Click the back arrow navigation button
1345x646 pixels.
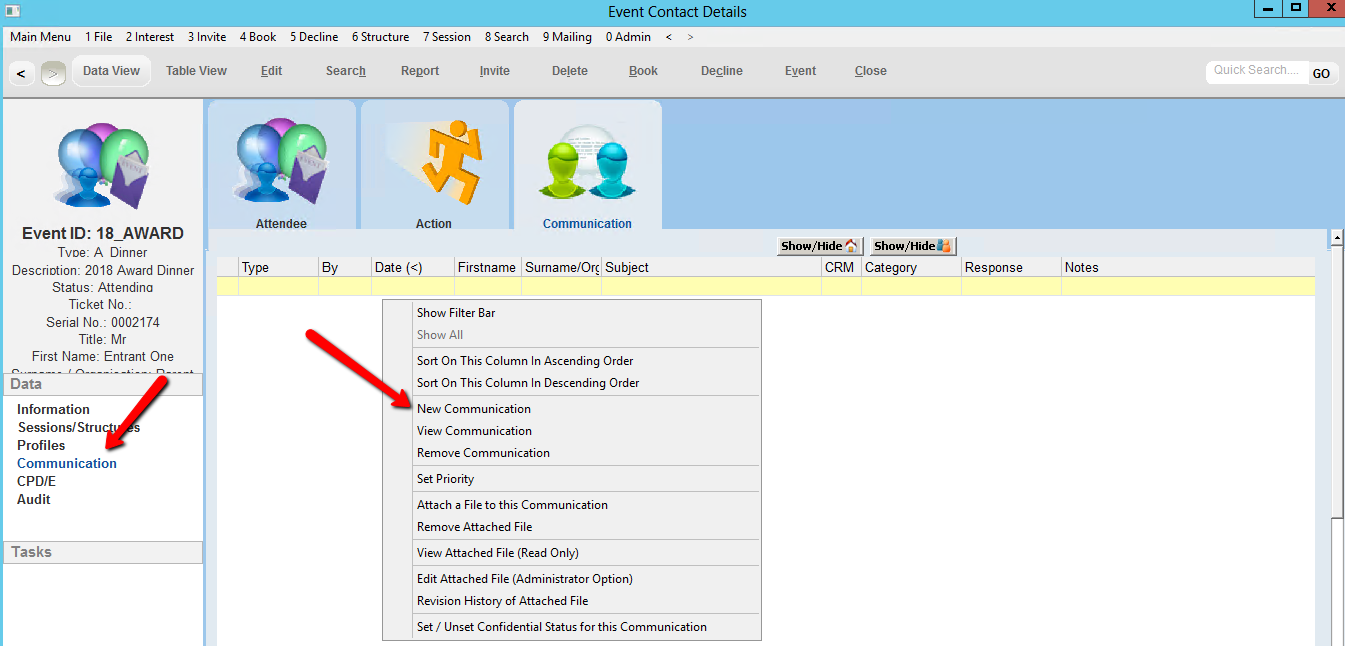click(x=21, y=73)
